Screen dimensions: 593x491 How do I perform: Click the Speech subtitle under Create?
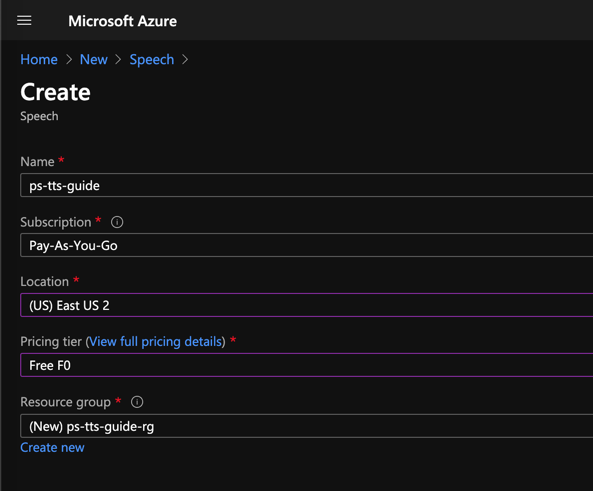tap(39, 116)
